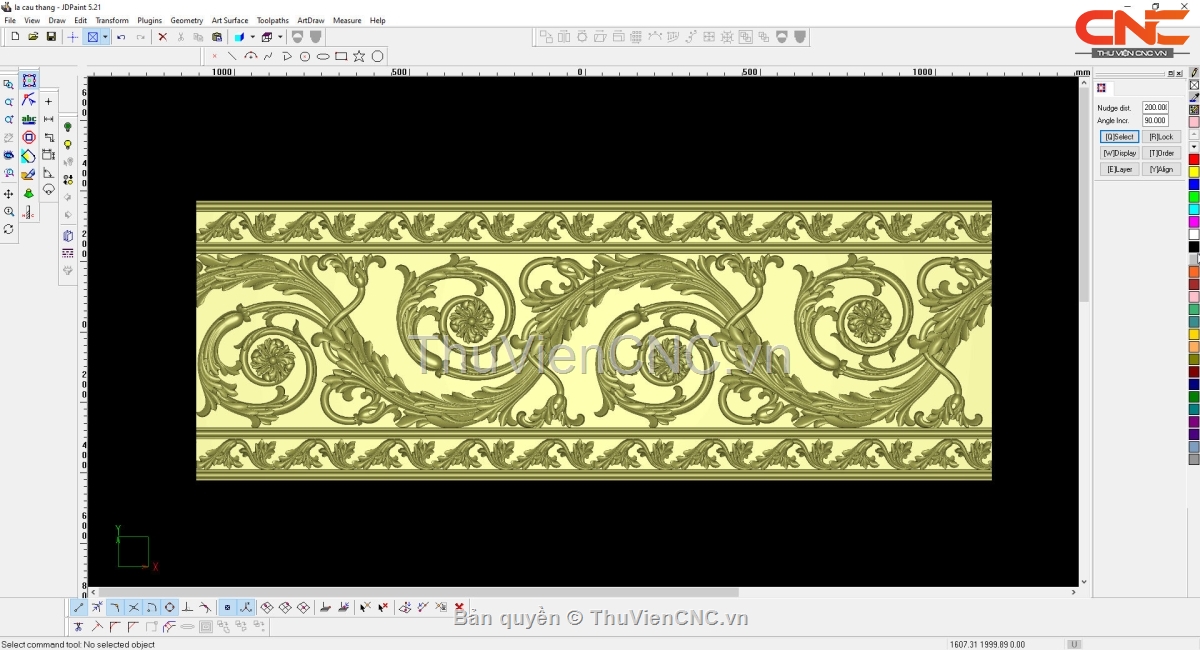1200x650 pixels.
Task: Select the star shape drawing tool
Action: click(359, 57)
